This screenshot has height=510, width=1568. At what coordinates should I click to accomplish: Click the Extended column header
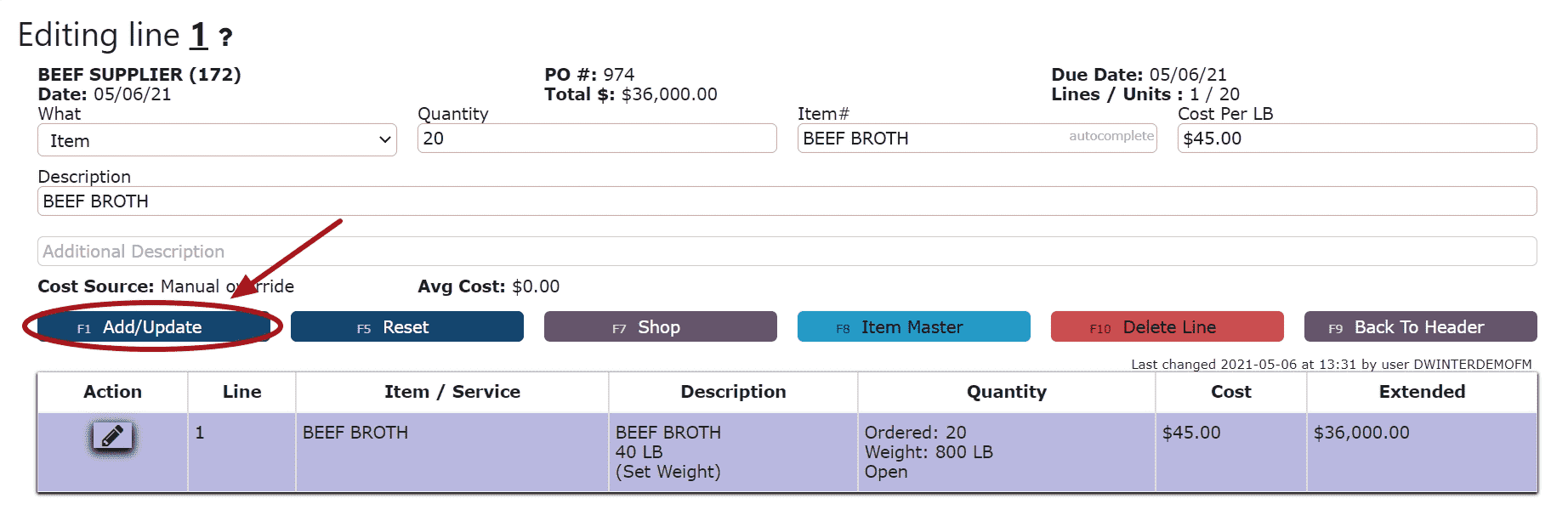(x=1422, y=392)
